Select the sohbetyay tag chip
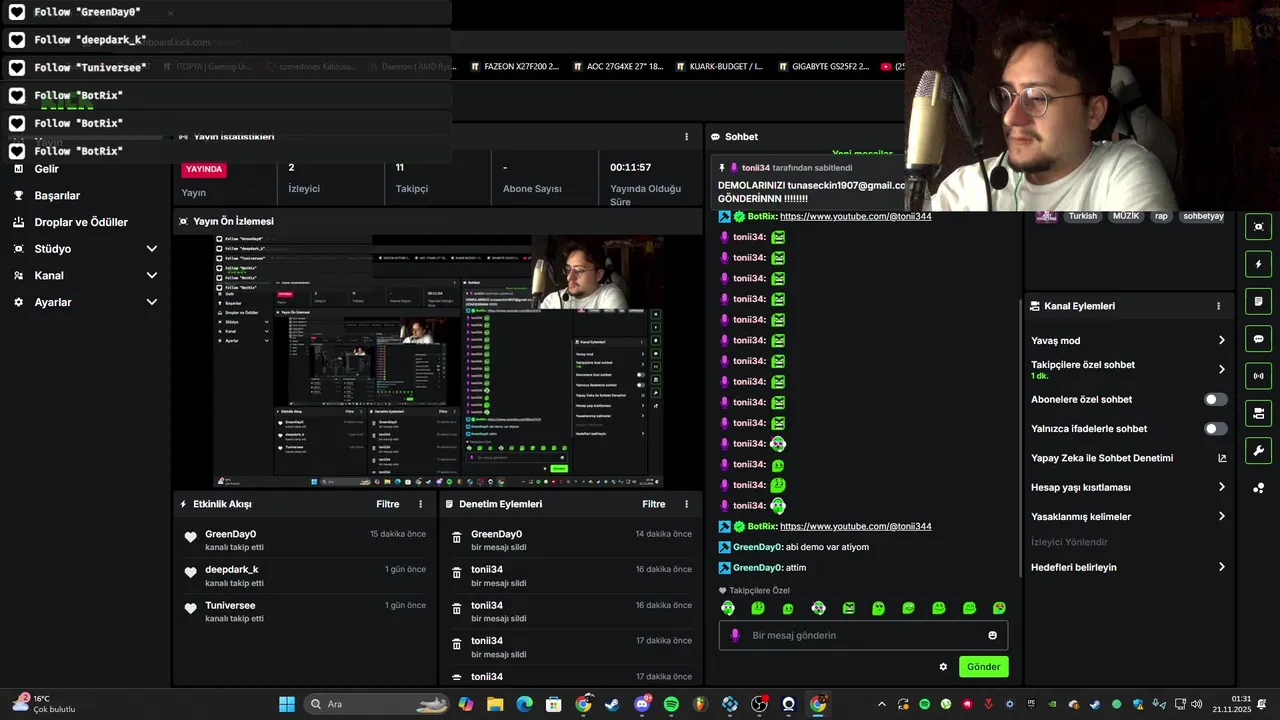The height and width of the screenshot is (720, 1280). click(1203, 216)
